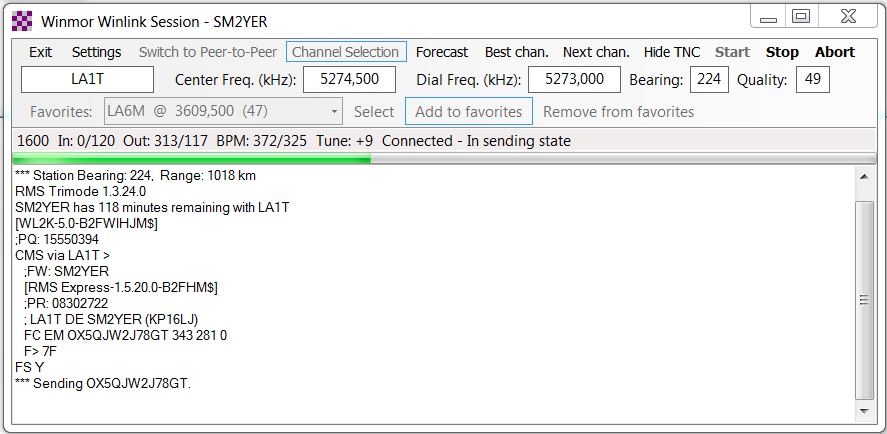Viewport: 887px width, 434px height.
Task: Click Hide TNC
Action: [672, 52]
